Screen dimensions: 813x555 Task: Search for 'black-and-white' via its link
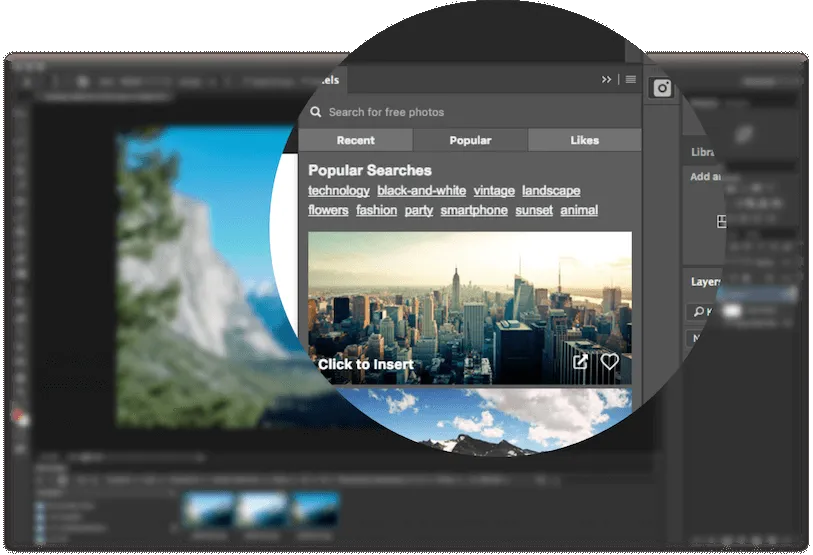tap(421, 191)
